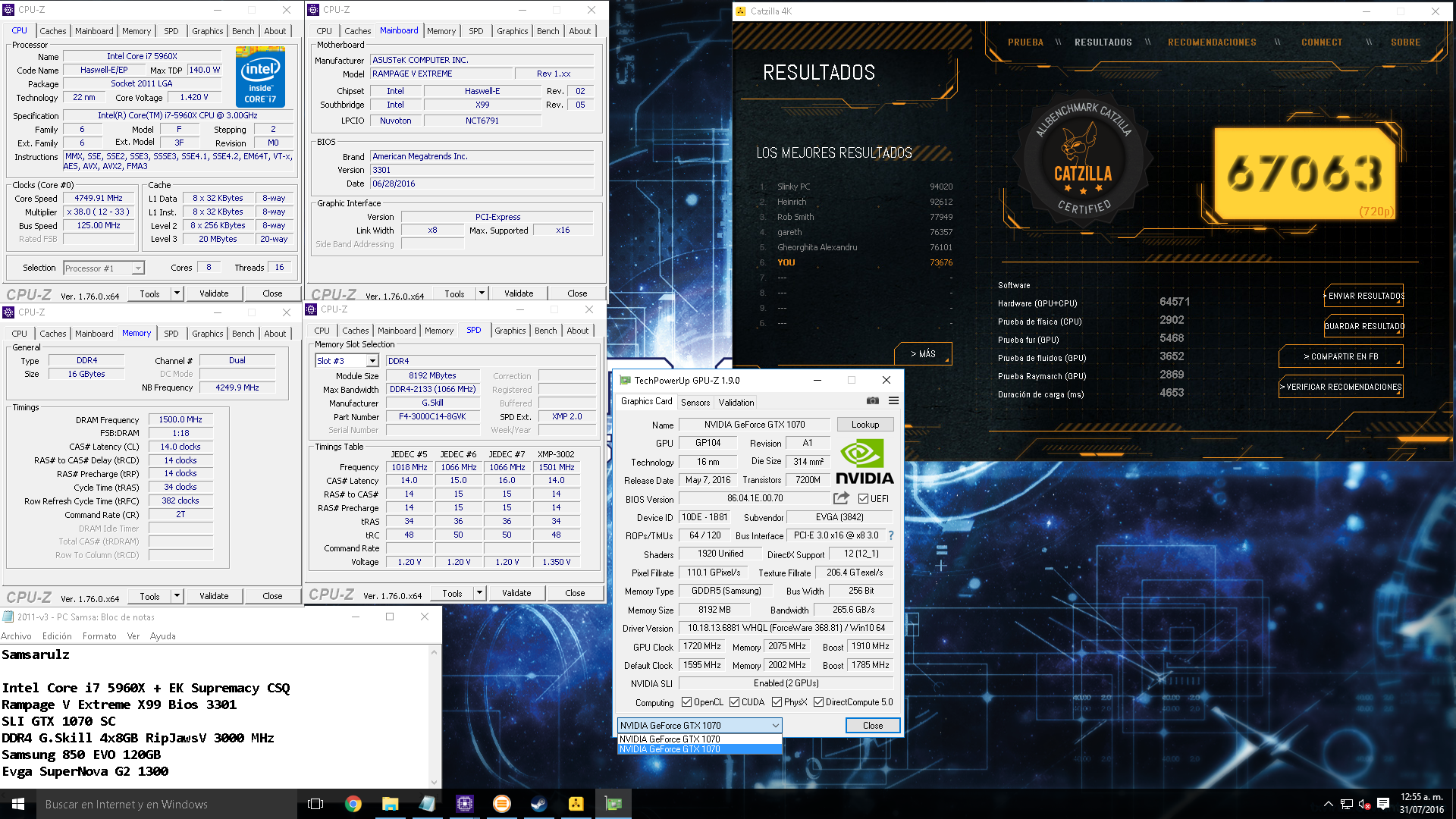Expand the Tools arrow in Memory window
Viewport: 1456px width, 819px height.
pos(177,596)
